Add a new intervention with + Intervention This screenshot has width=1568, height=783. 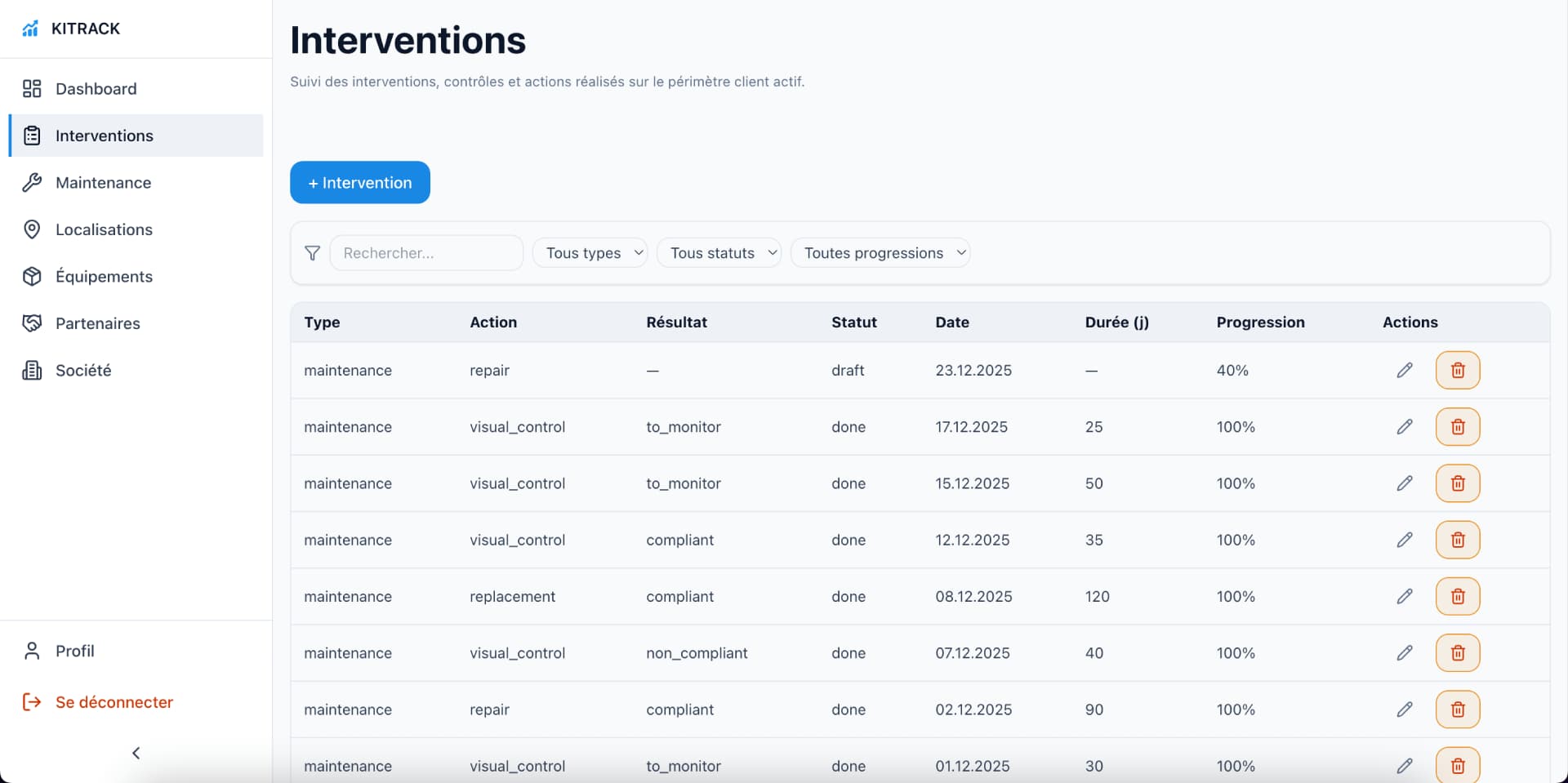pyautogui.click(x=359, y=183)
